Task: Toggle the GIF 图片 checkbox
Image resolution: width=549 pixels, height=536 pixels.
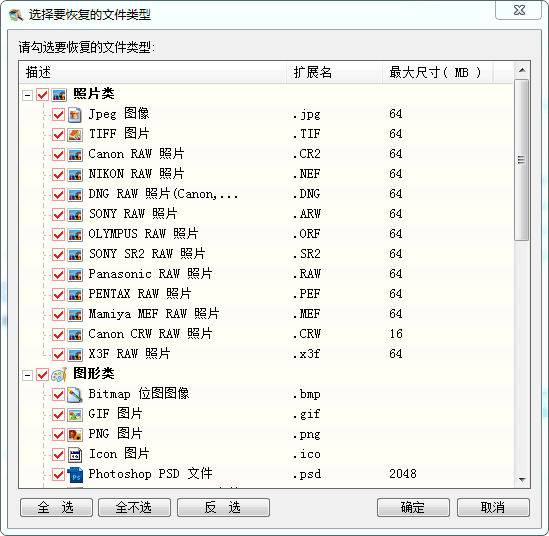Action: click(x=58, y=415)
